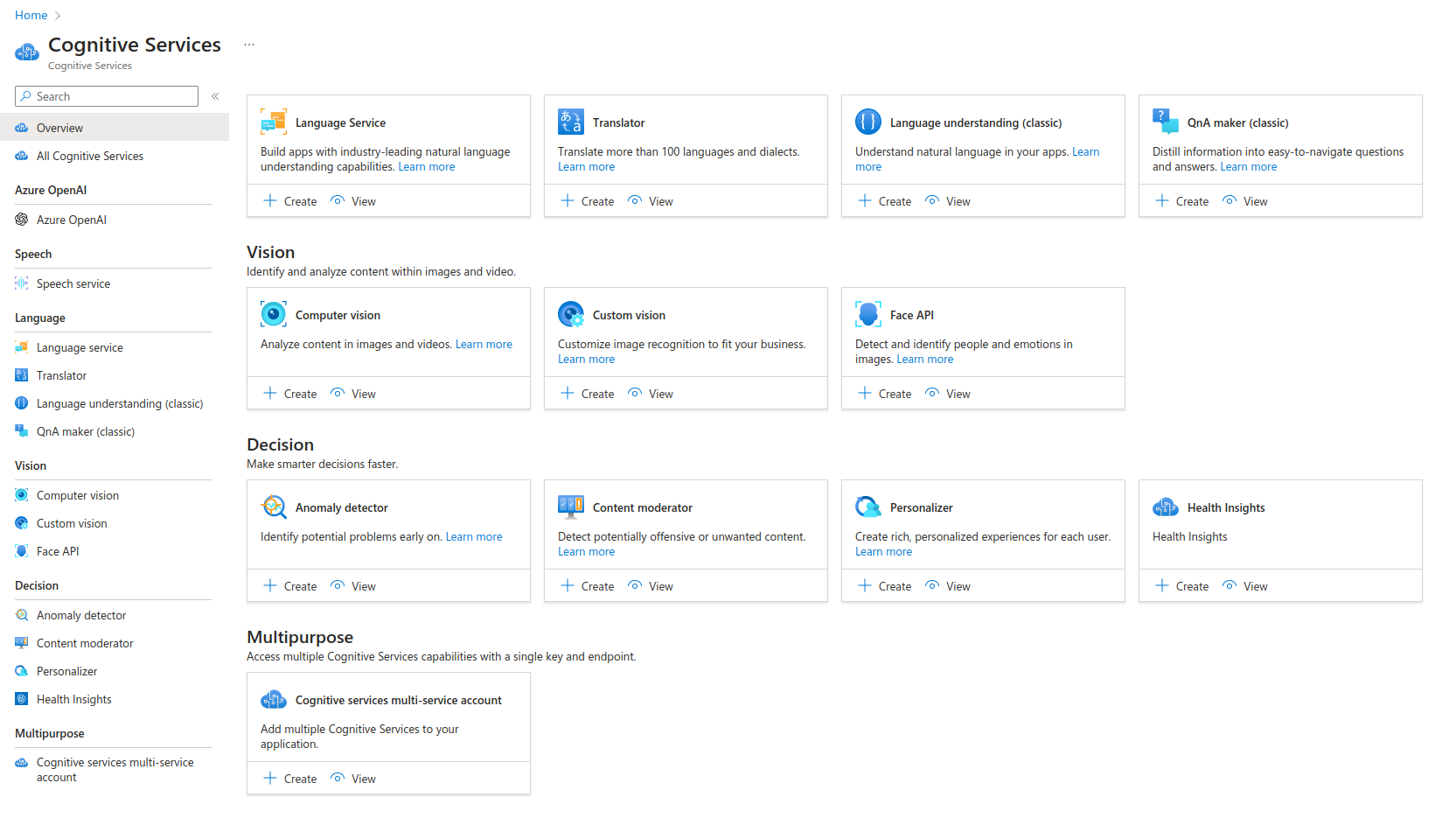
Task: View Health Insights resources
Action: pos(1245,586)
